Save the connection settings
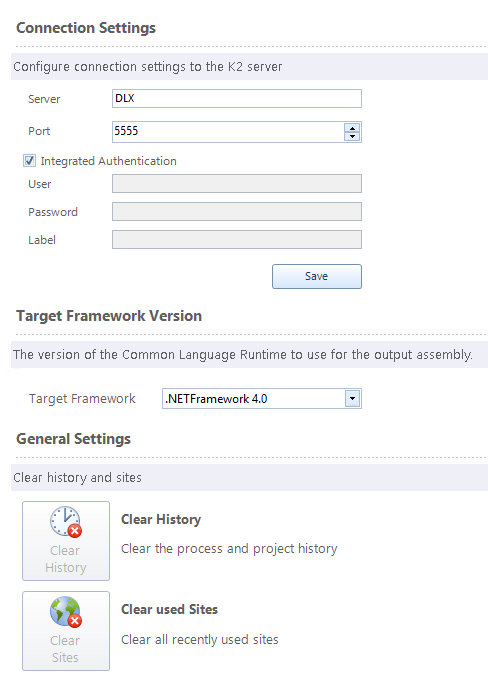The width and height of the screenshot is (488, 691). click(317, 276)
